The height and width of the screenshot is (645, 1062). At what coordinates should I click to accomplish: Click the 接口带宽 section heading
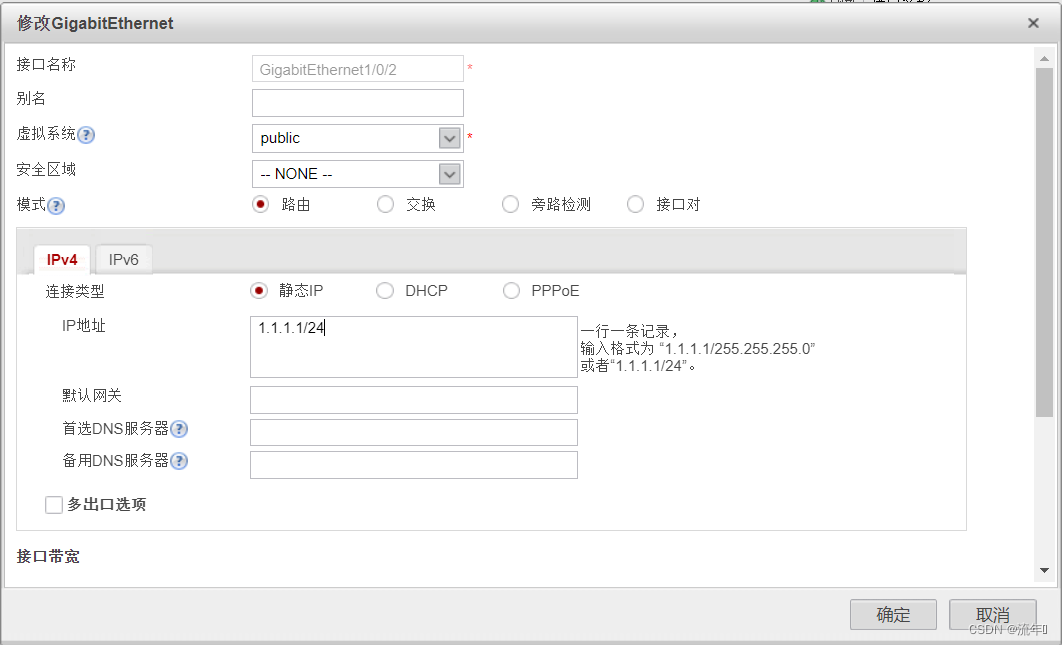tap(48, 556)
